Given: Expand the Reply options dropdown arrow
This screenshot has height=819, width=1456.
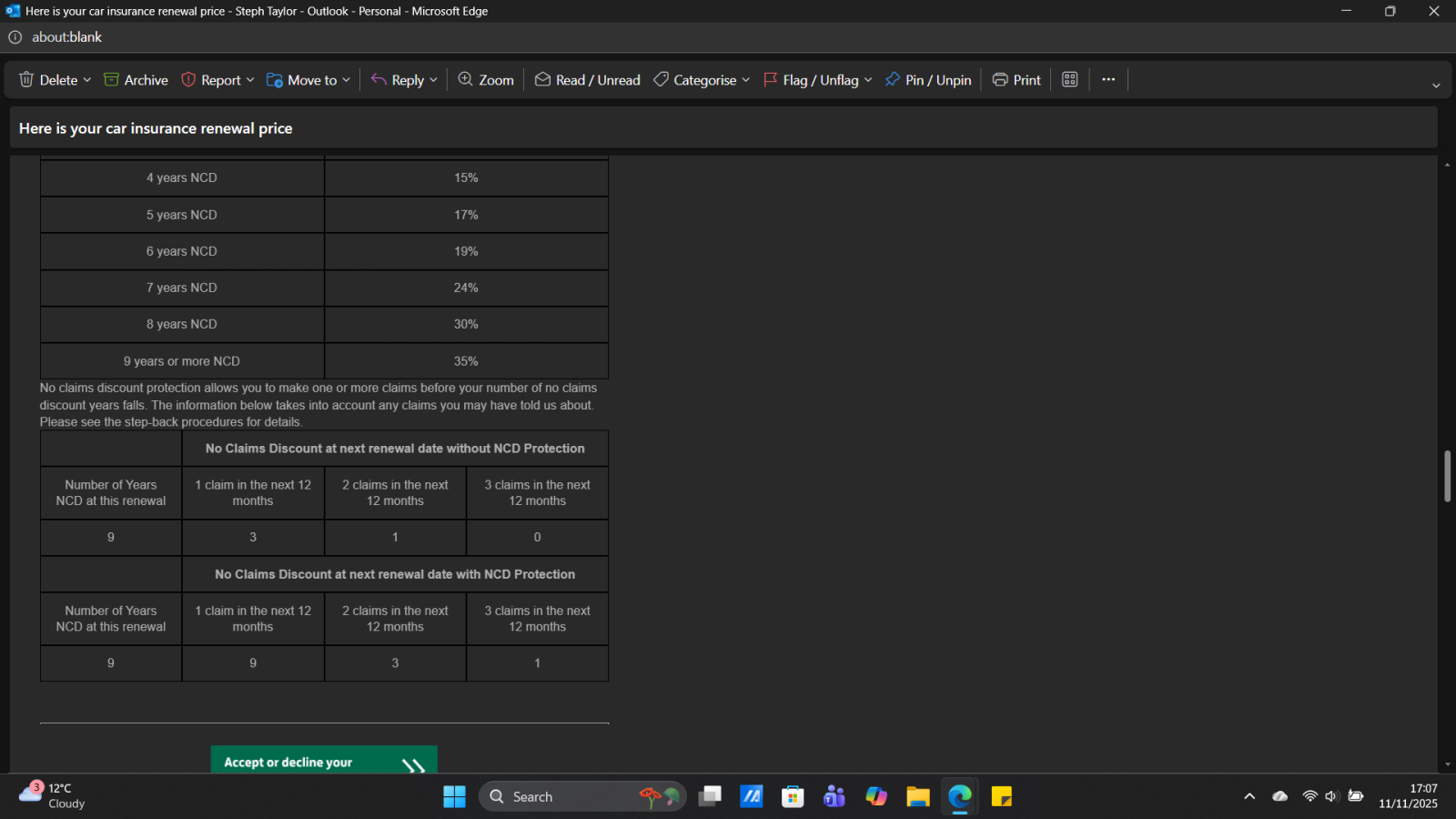Looking at the screenshot, I should click(434, 80).
